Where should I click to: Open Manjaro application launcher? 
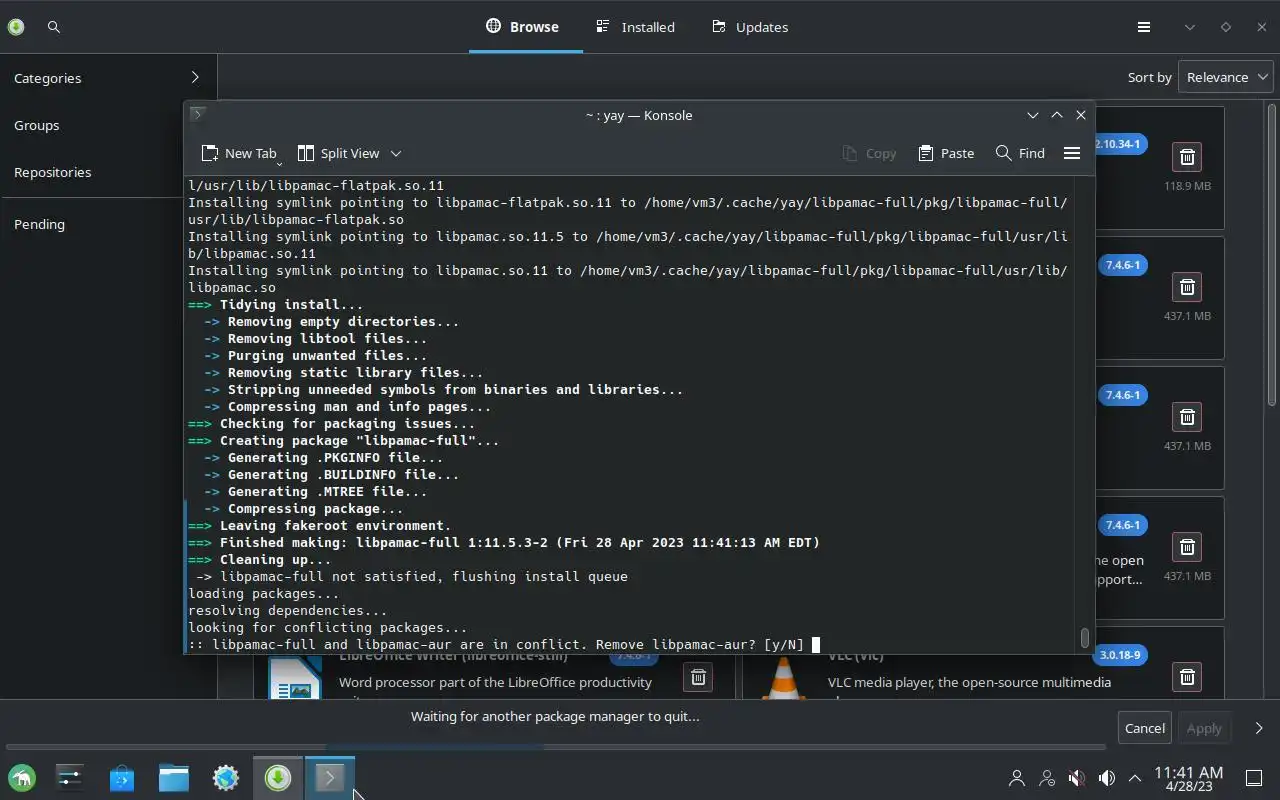point(22,777)
